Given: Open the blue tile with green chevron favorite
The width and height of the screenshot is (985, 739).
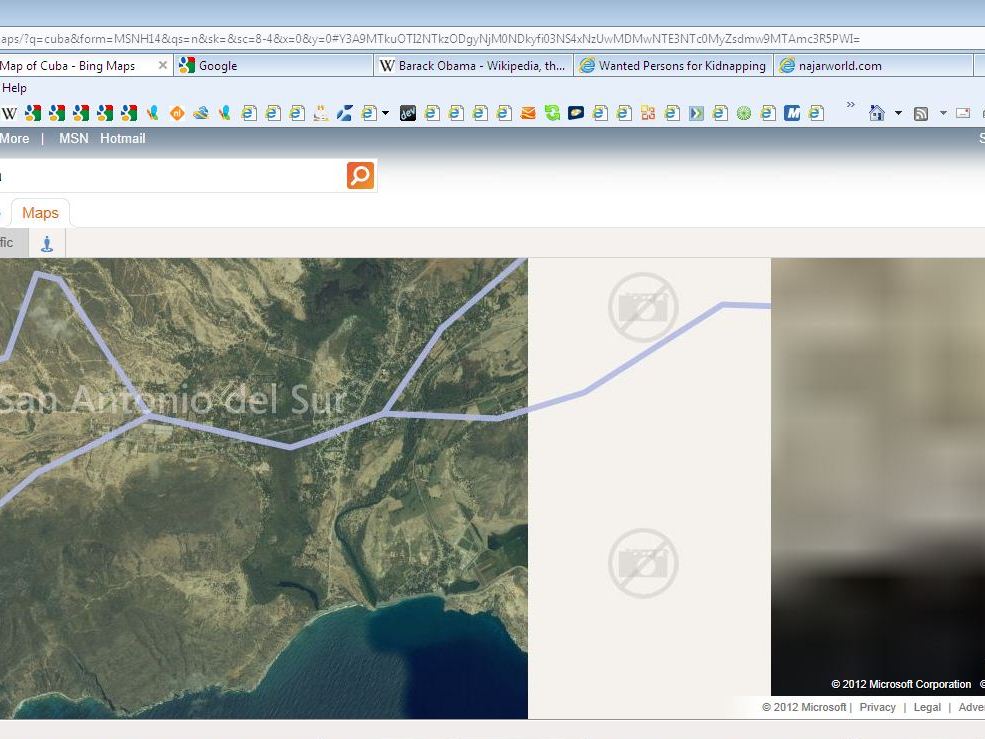Looking at the screenshot, I should (696, 113).
